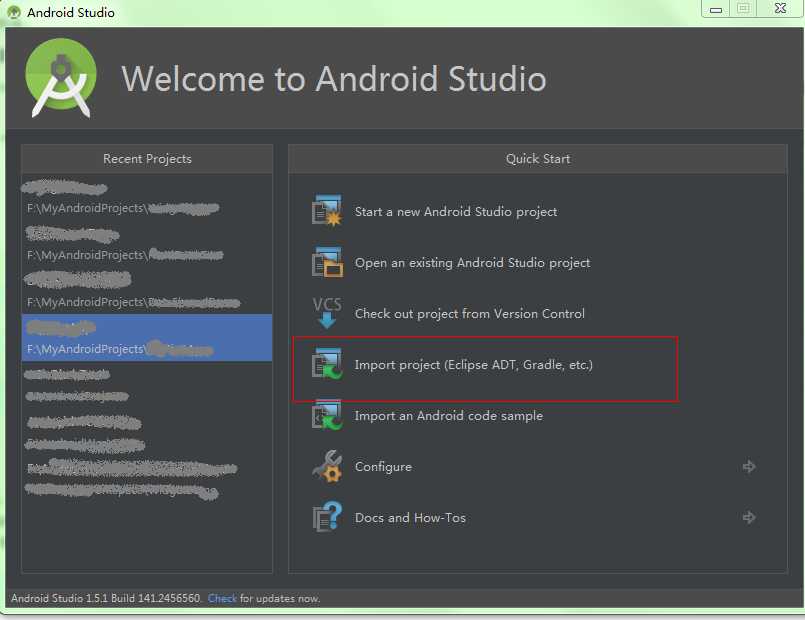Image resolution: width=805 pixels, height=620 pixels.
Task: Click the Recent Projects panel header
Action: (x=147, y=159)
